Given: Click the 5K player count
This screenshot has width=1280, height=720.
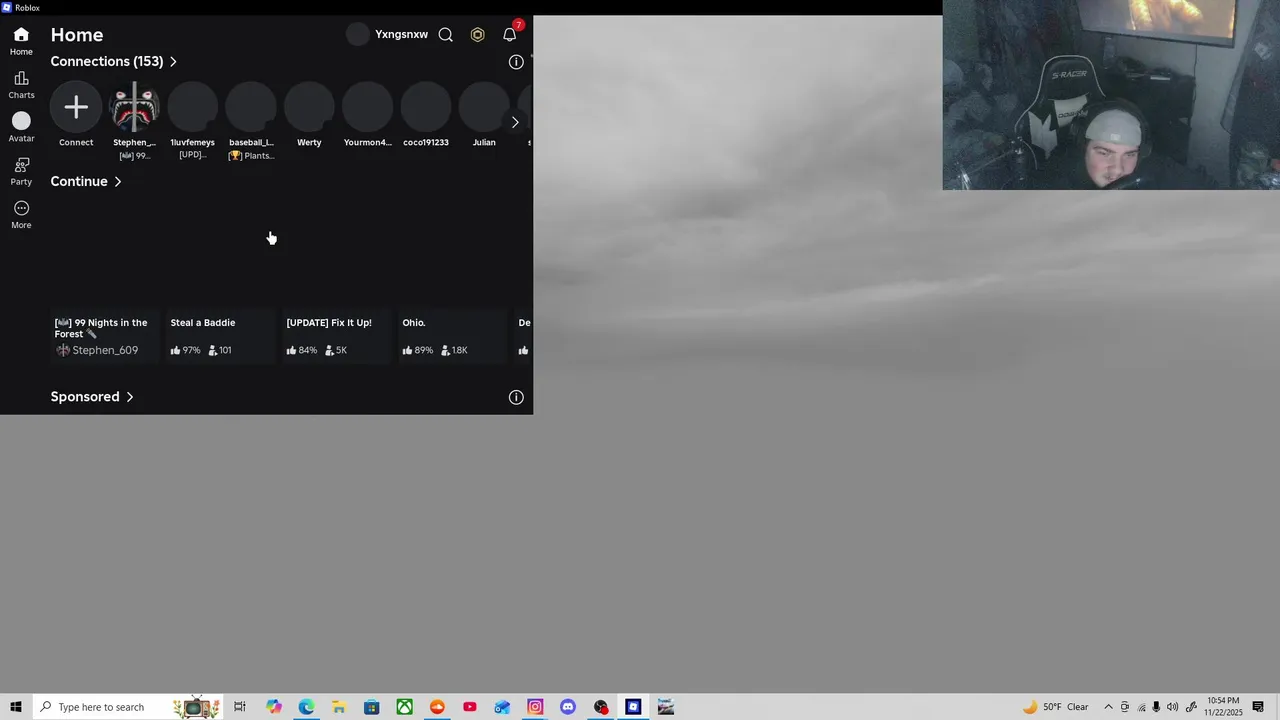Looking at the screenshot, I should tap(336, 350).
